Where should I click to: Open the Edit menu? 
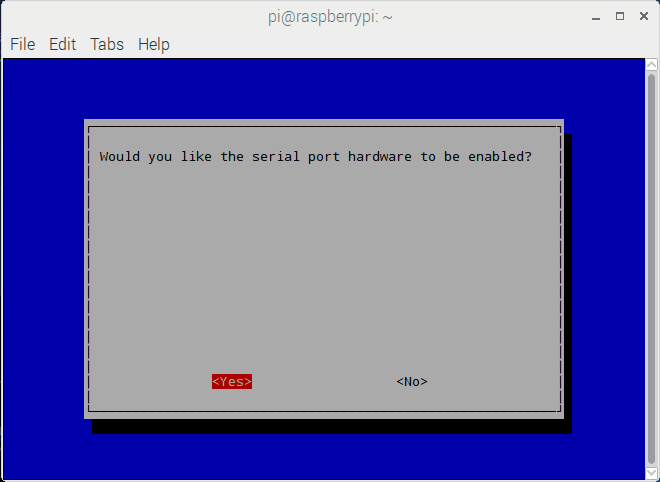pyautogui.click(x=62, y=44)
